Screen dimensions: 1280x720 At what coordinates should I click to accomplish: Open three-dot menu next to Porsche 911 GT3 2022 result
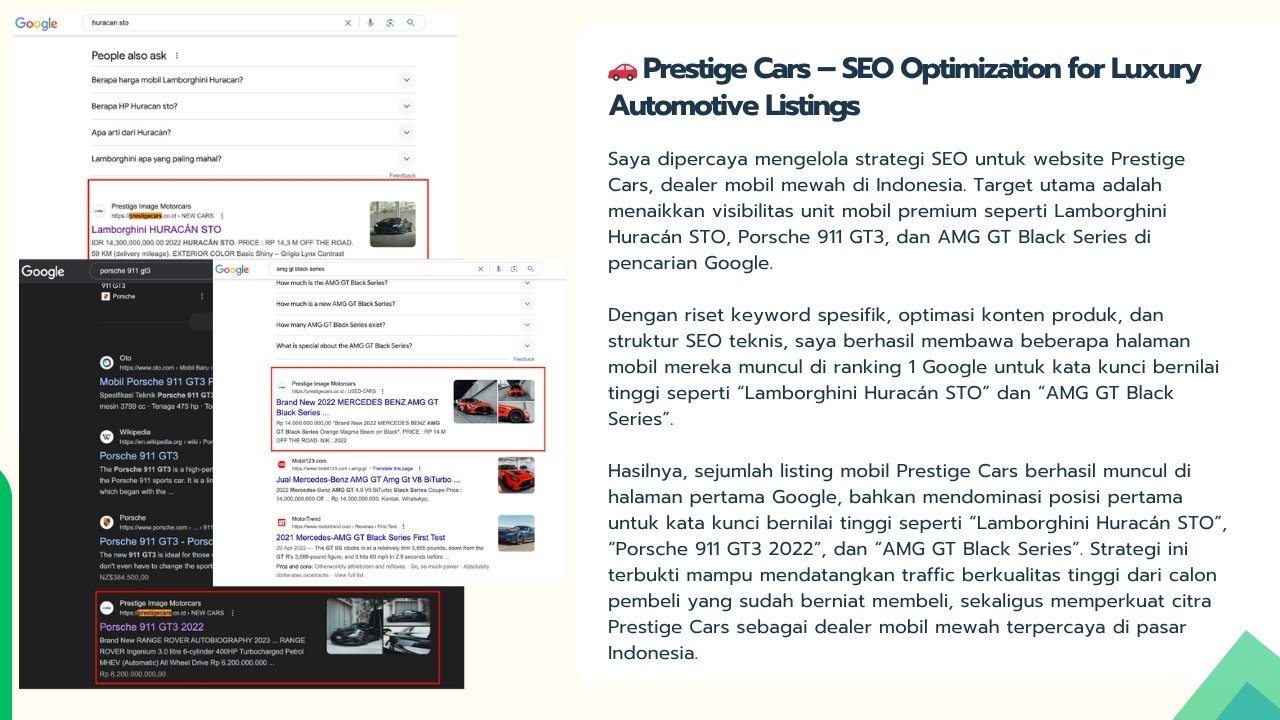coord(232,612)
